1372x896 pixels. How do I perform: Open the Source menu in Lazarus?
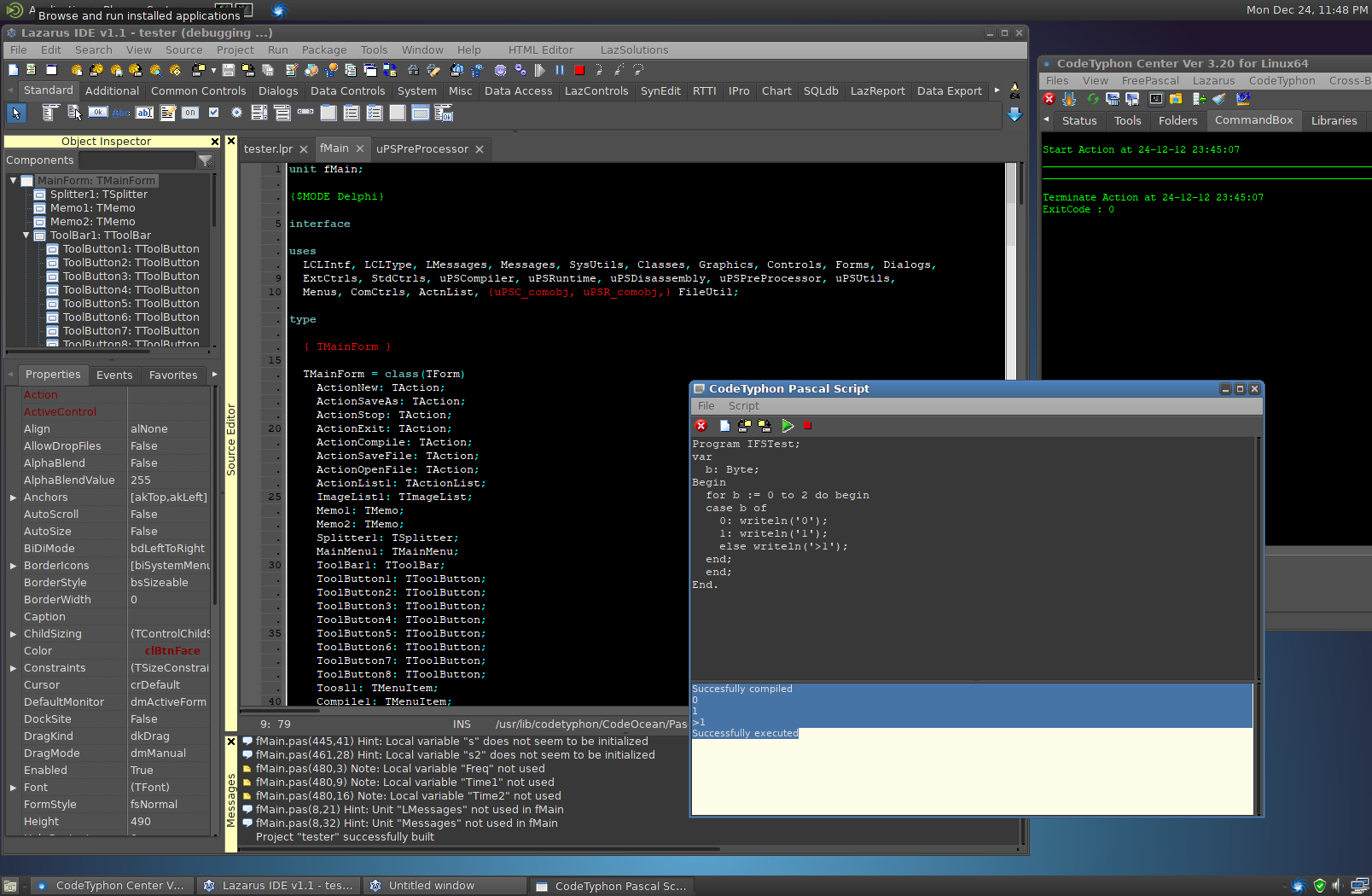pyautogui.click(x=183, y=50)
